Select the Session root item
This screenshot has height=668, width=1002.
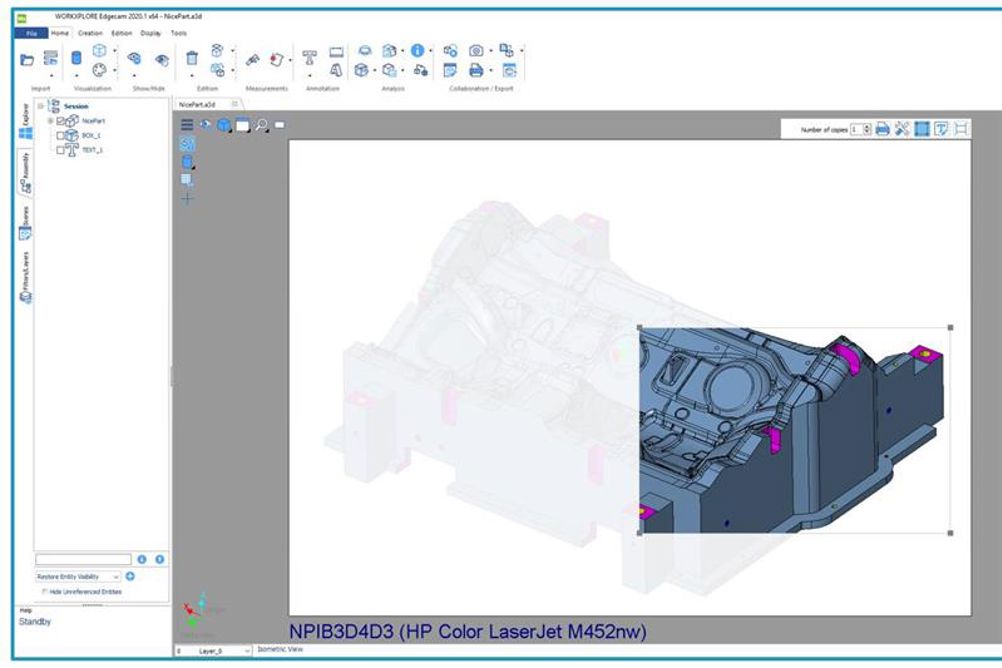pos(76,106)
